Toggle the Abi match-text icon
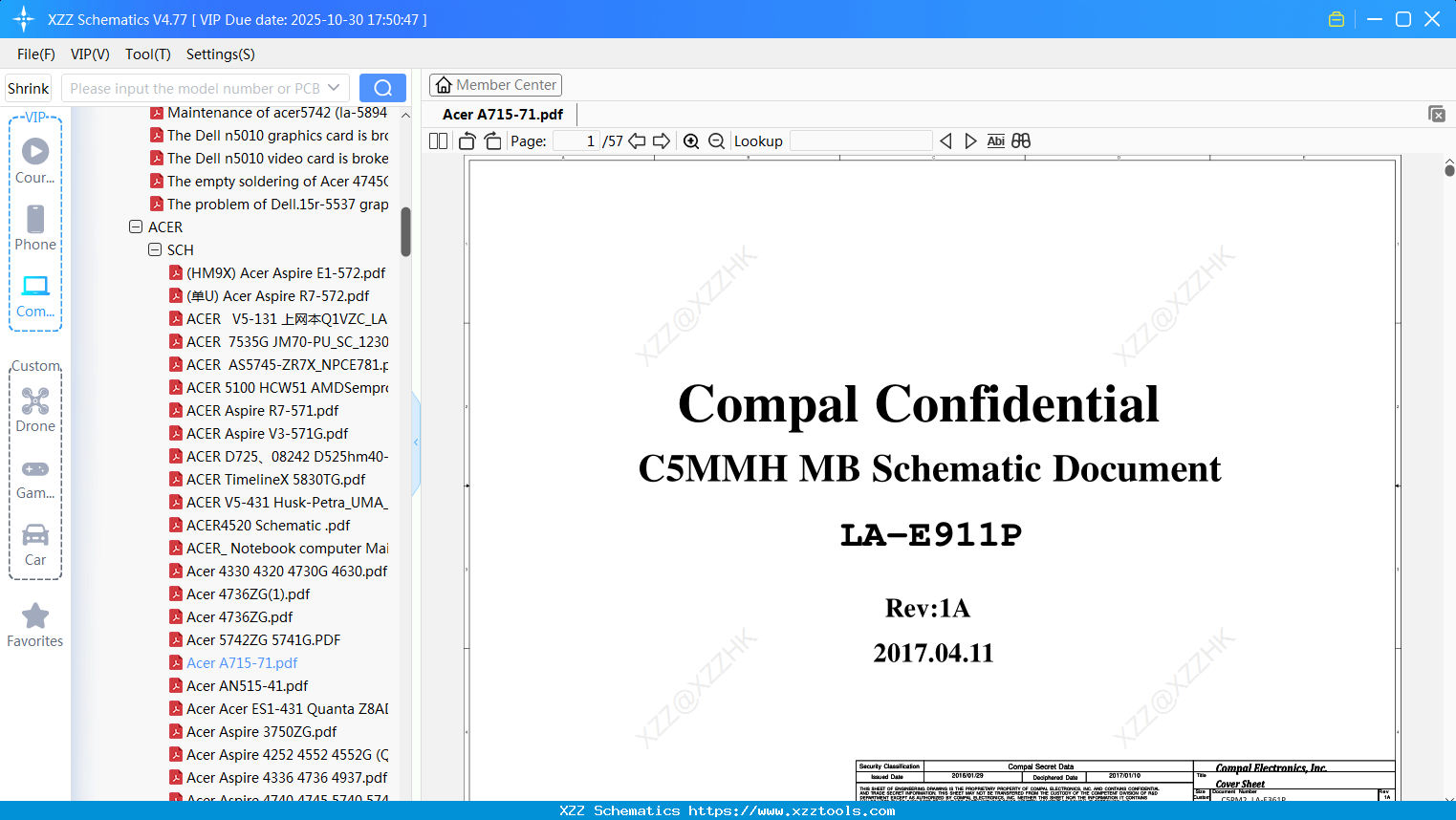Viewport: 1456px width, 820px height. pos(995,141)
